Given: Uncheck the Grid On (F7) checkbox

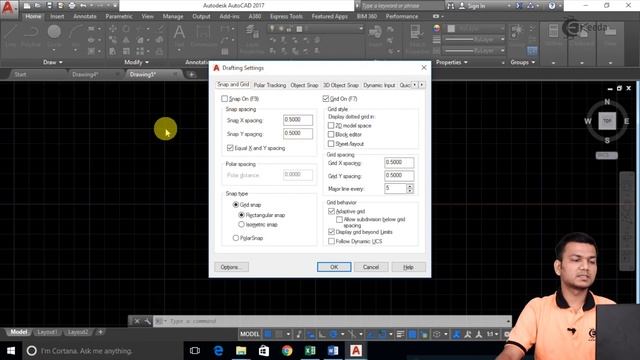Looking at the screenshot, I should point(326,99).
